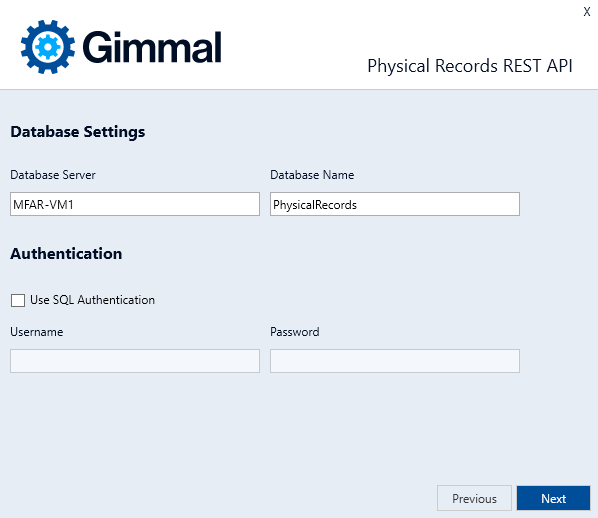The height and width of the screenshot is (518, 598).
Task: Enable the Use SQL Authentication checkbox
Action: (x=18, y=300)
